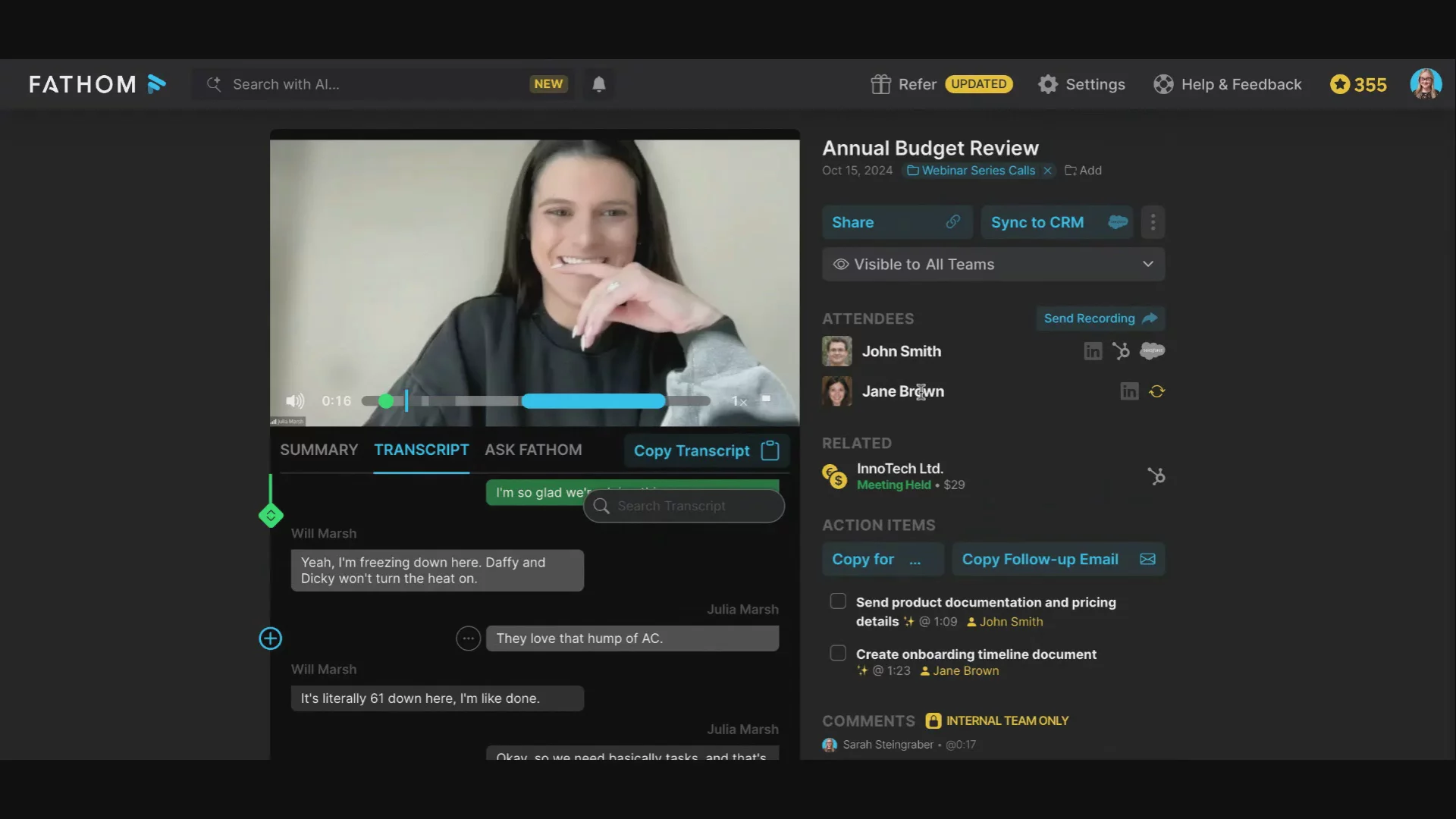Click 'It's literally 61 down here' bubble
The image size is (1456, 819).
click(x=438, y=698)
